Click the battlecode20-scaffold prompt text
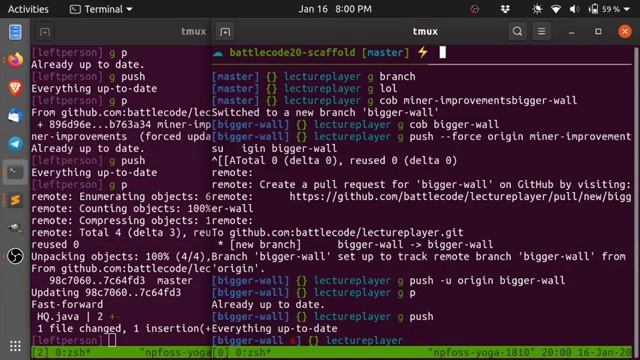The height and width of the screenshot is (360, 640). (292, 53)
